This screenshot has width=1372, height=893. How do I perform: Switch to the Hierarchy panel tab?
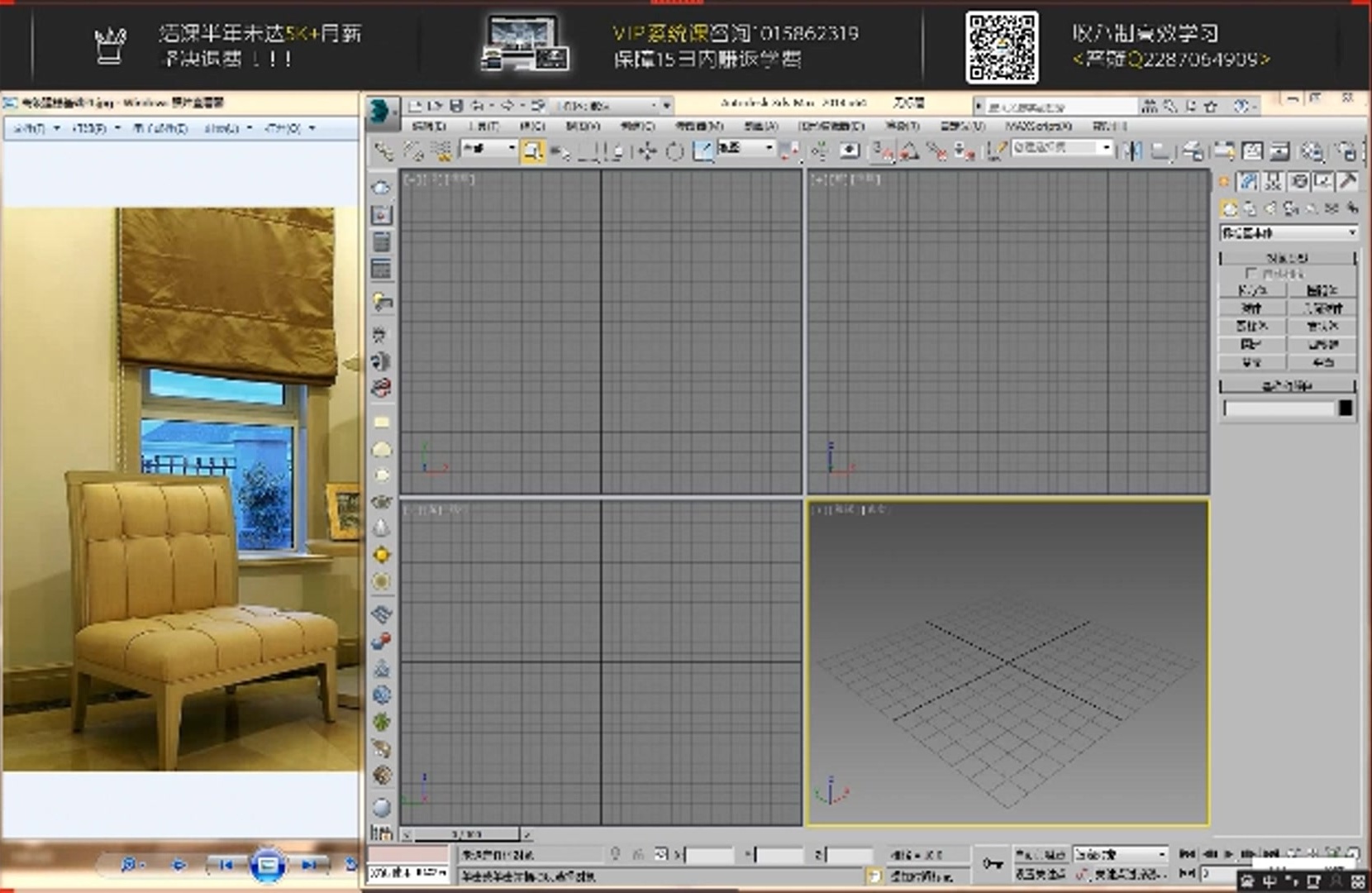[x=1274, y=181]
